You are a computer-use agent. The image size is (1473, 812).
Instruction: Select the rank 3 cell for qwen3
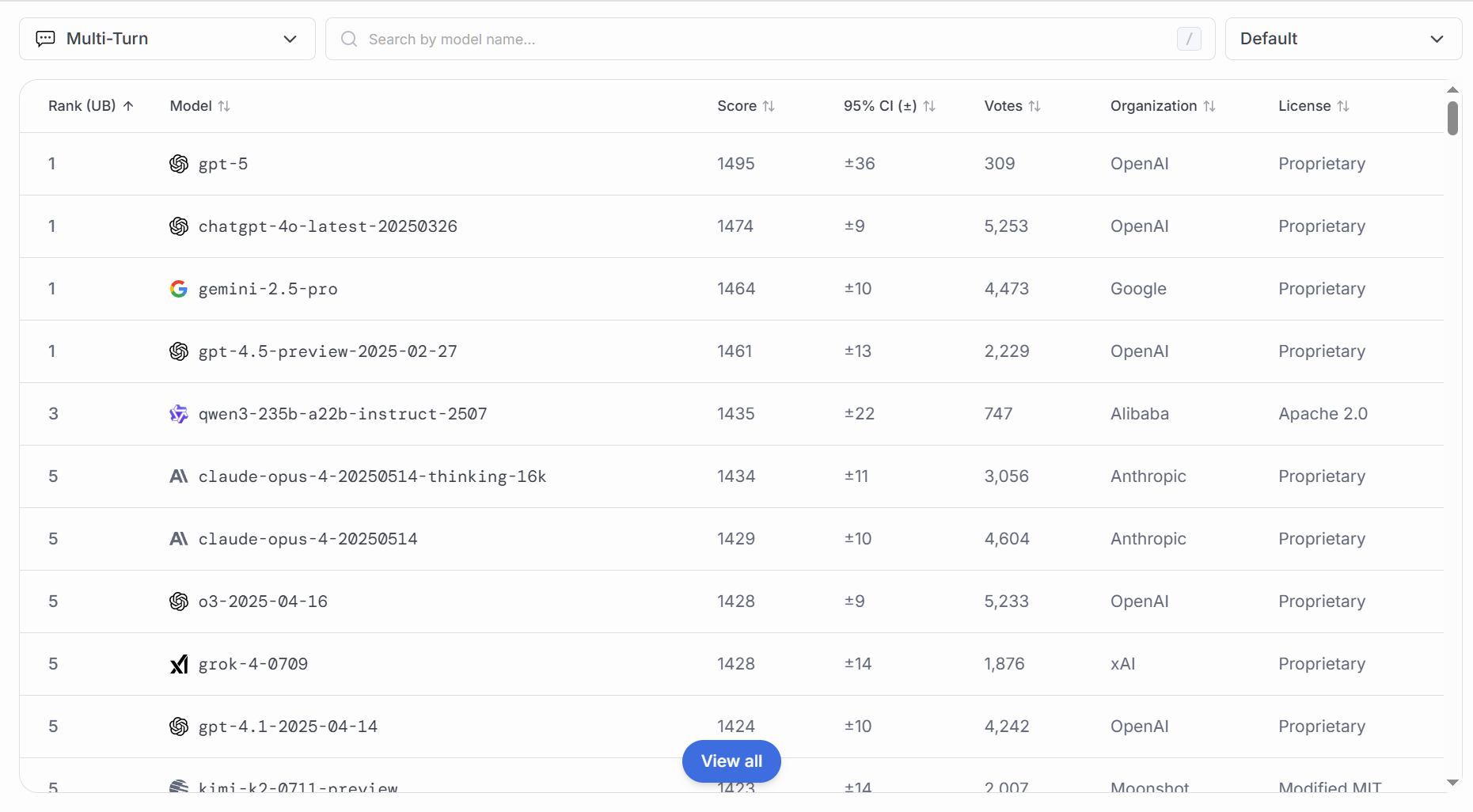pyautogui.click(x=53, y=414)
